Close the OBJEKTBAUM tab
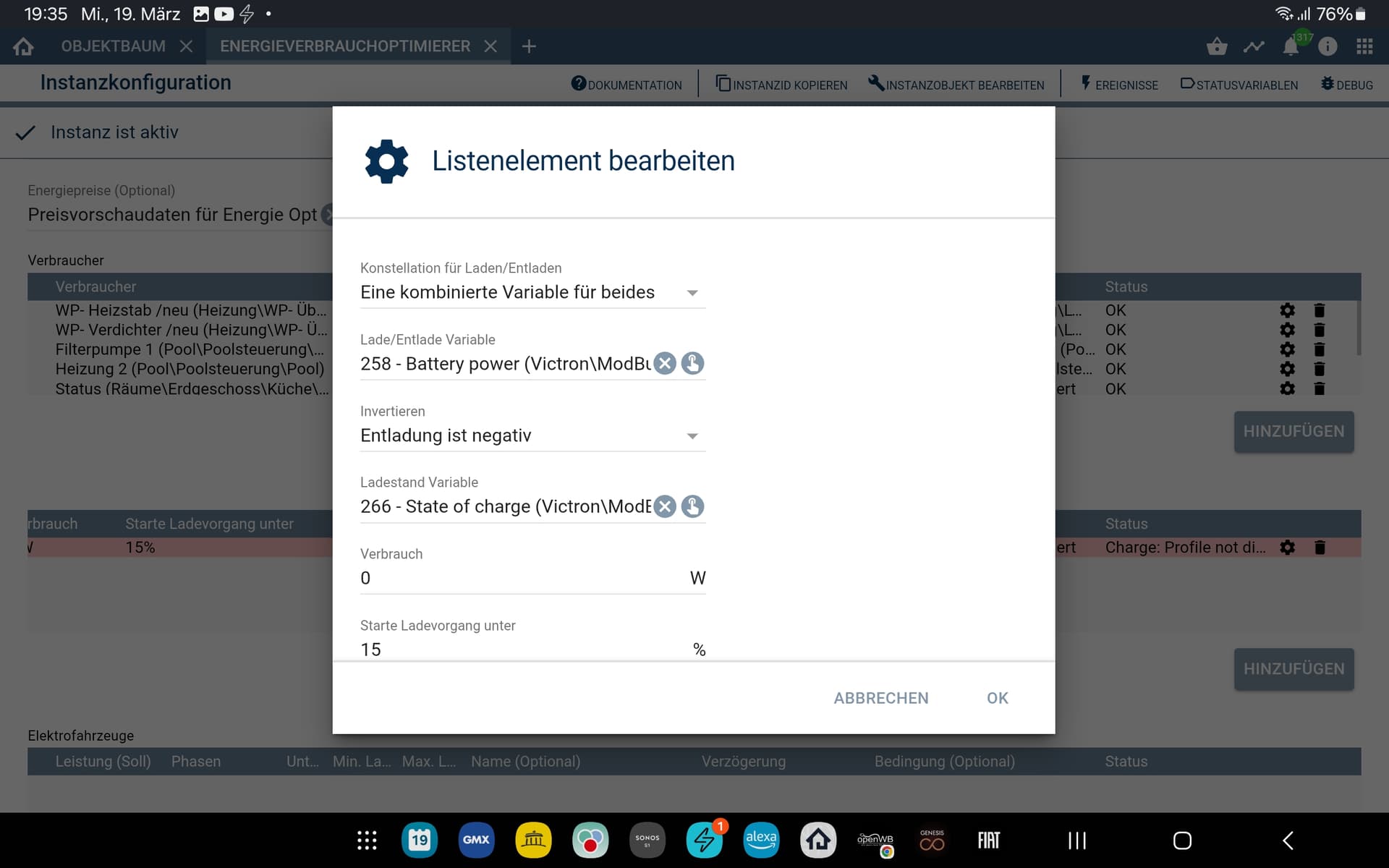 click(186, 46)
